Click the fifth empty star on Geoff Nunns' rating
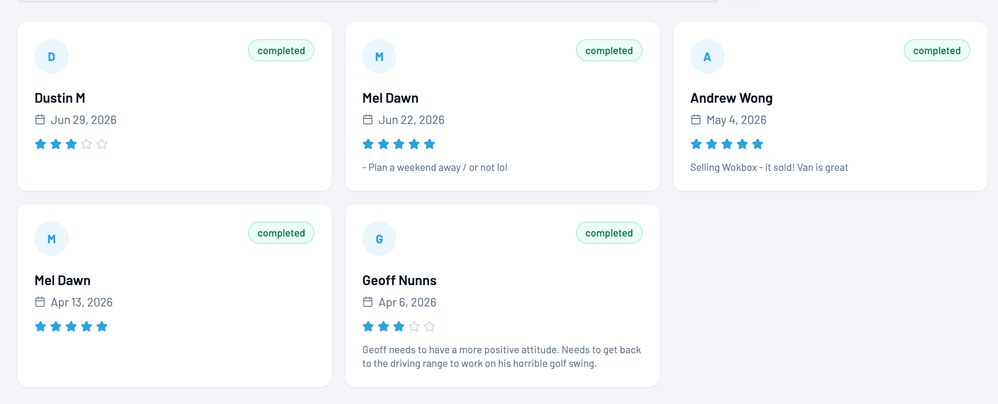 coord(430,326)
